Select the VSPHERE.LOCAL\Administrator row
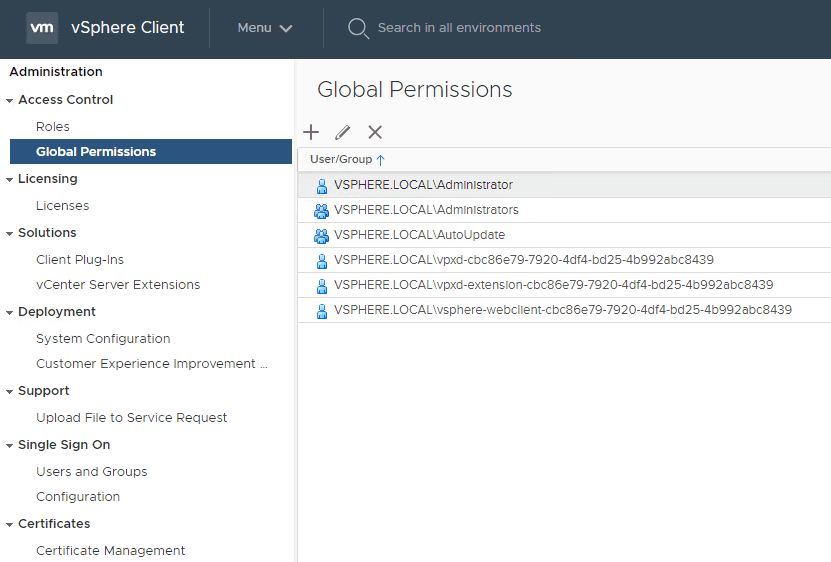This screenshot has width=831, height=562. 564,185
